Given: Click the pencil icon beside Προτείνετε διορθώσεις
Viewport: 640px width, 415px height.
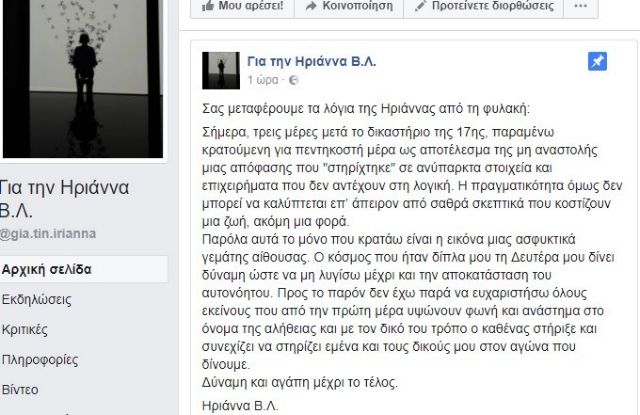Looking at the screenshot, I should click(x=420, y=6).
